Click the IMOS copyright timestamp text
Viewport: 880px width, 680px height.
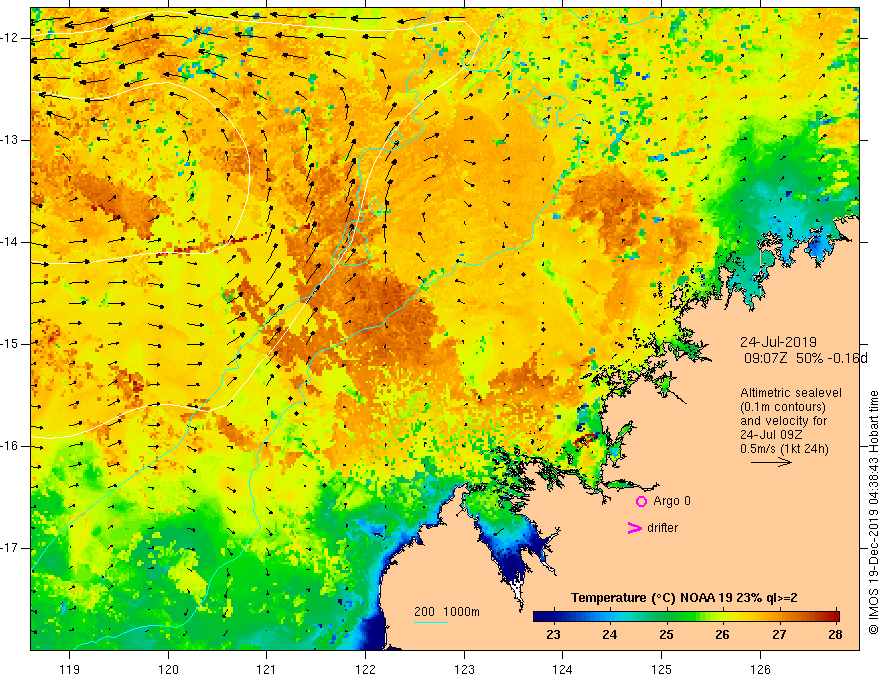[x=873, y=512]
